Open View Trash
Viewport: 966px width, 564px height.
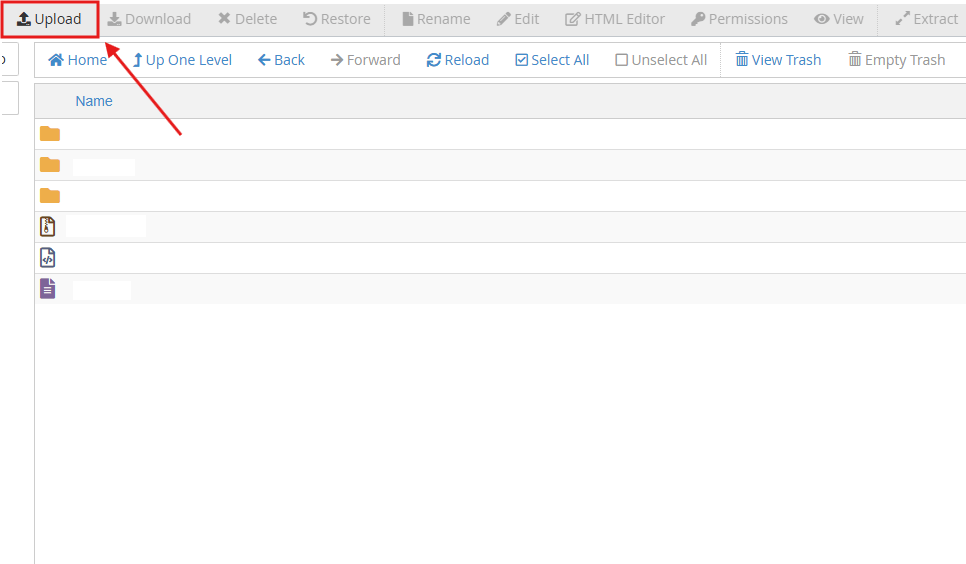(778, 60)
